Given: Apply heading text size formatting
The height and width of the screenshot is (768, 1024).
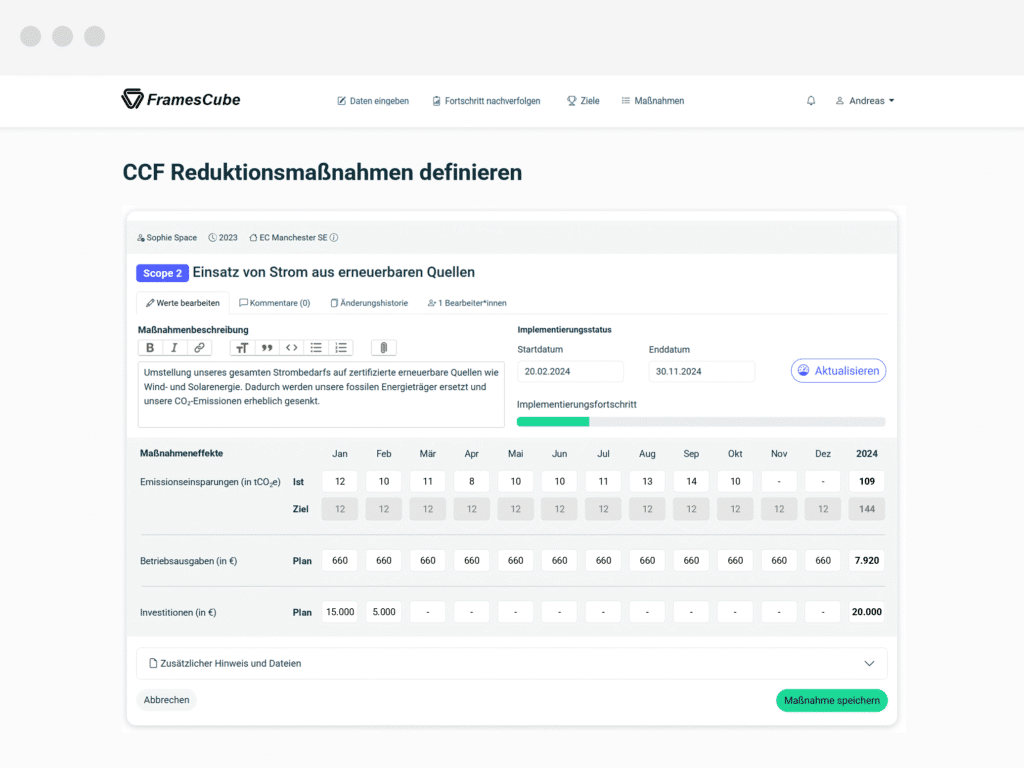Looking at the screenshot, I should point(242,347).
